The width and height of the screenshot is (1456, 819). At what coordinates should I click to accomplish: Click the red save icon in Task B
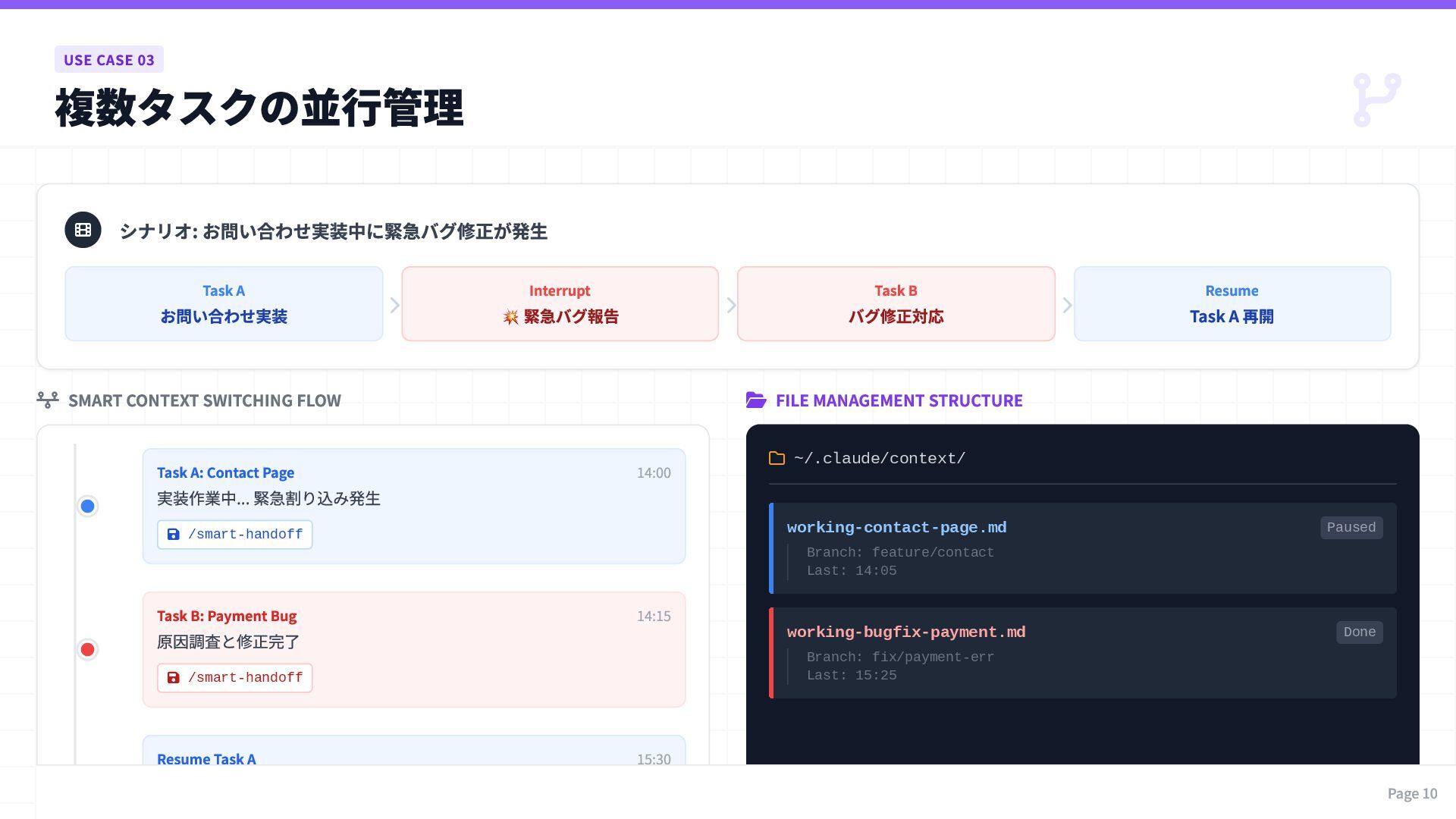[x=174, y=678]
